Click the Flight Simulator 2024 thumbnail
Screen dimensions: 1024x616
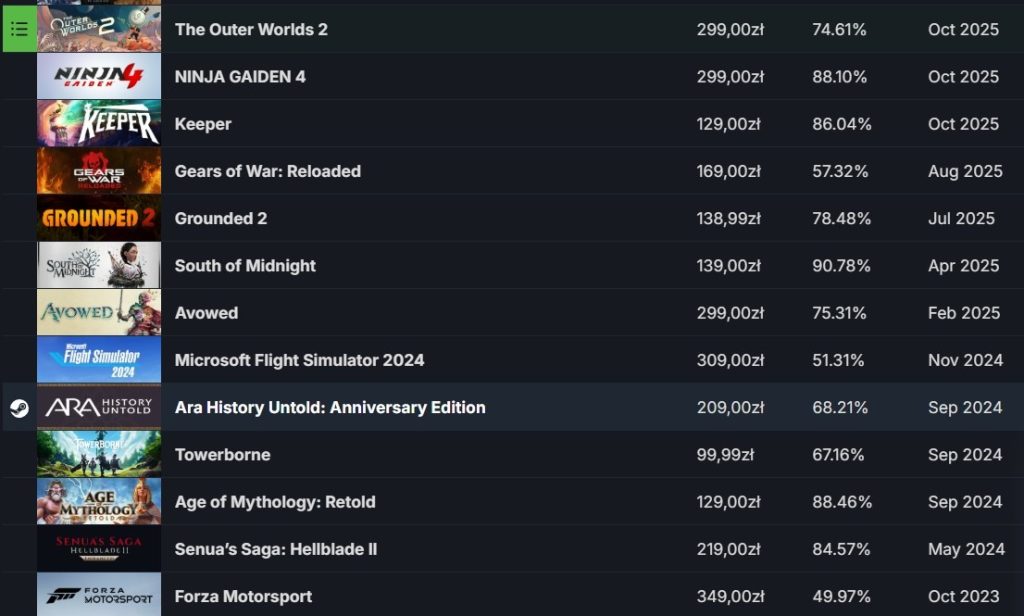pyautogui.click(x=99, y=360)
